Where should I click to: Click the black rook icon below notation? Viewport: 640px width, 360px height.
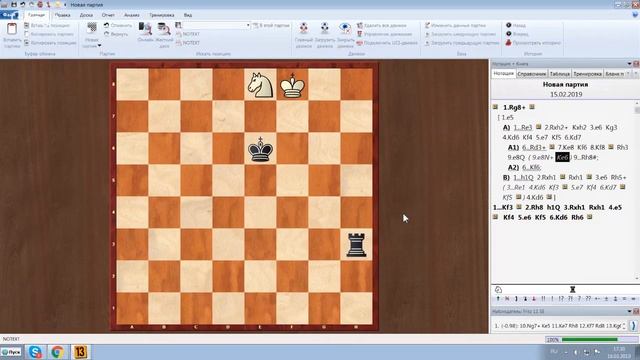572,289
